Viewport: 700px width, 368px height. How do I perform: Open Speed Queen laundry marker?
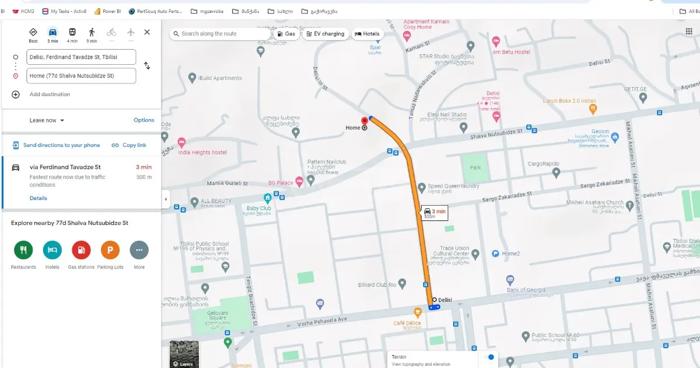click(x=421, y=188)
